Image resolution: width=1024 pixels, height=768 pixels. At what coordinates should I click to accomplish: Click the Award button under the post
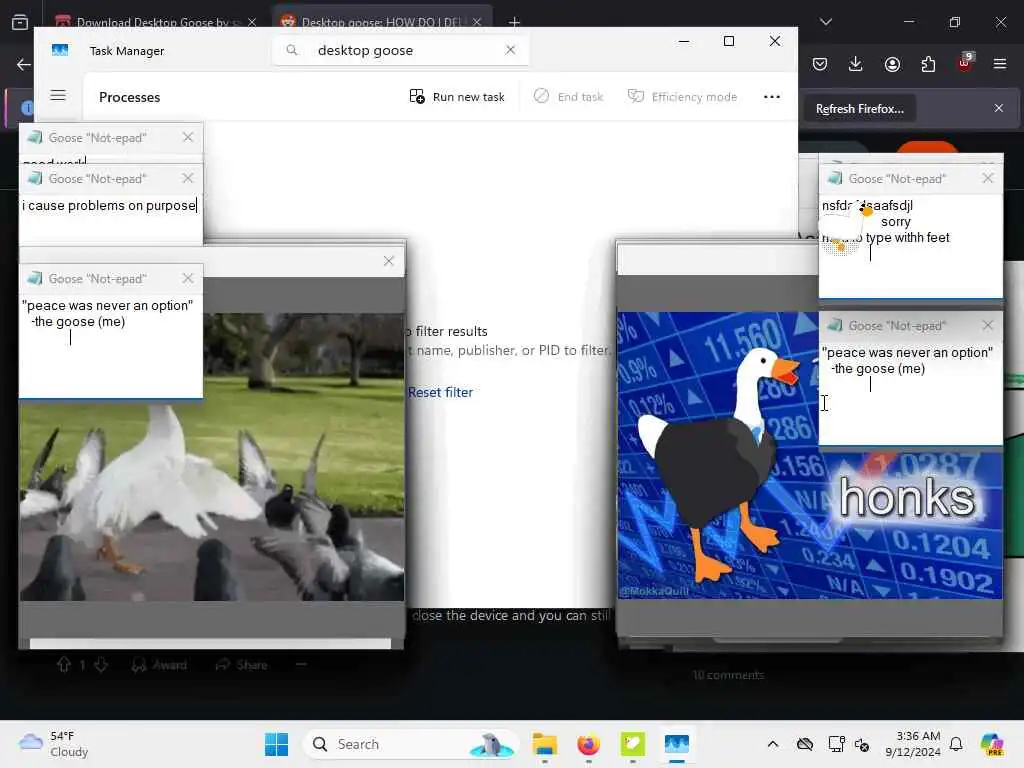click(x=159, y=665)
